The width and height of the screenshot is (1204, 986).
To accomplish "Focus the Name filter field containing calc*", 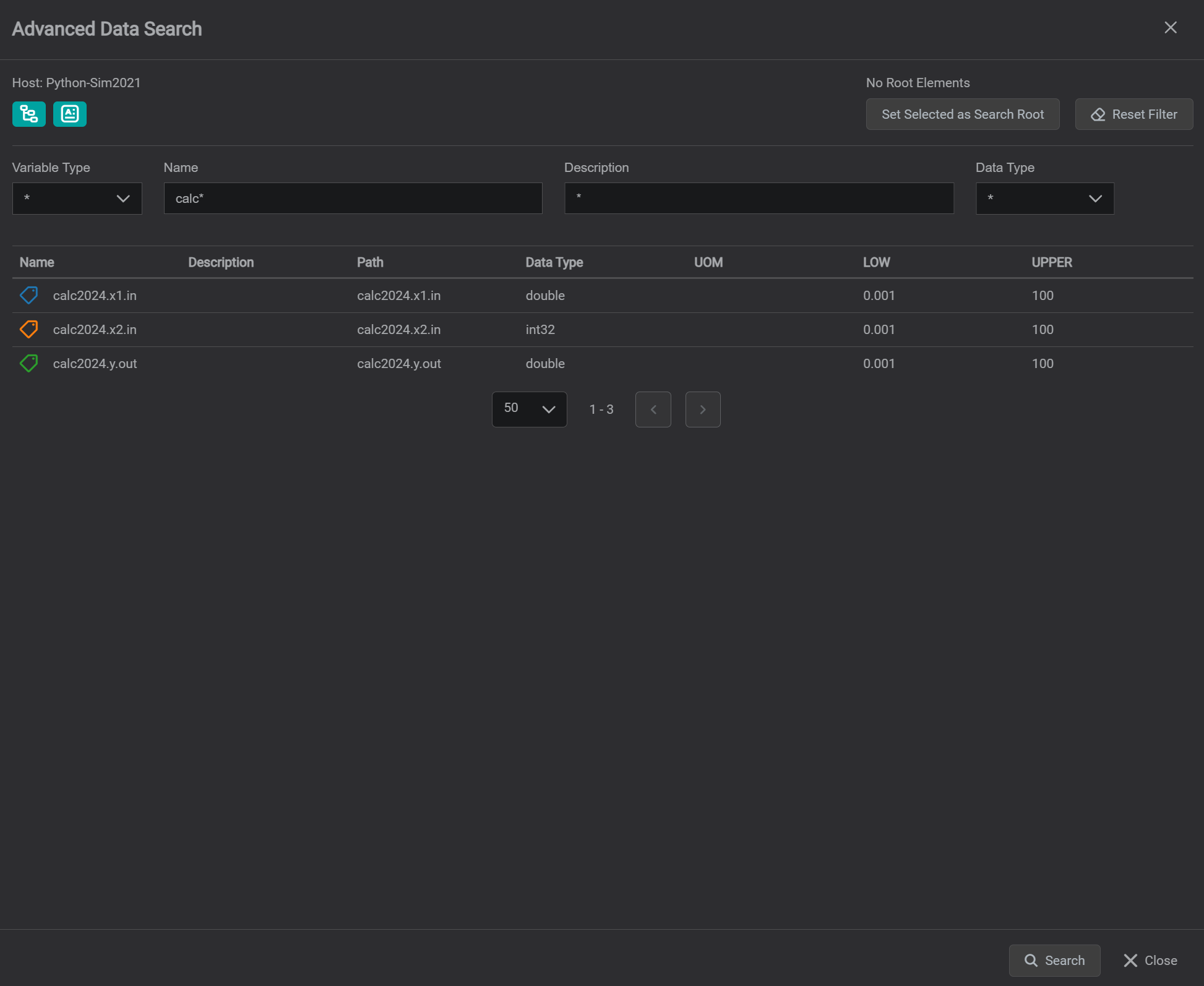I will pos(353,199).
